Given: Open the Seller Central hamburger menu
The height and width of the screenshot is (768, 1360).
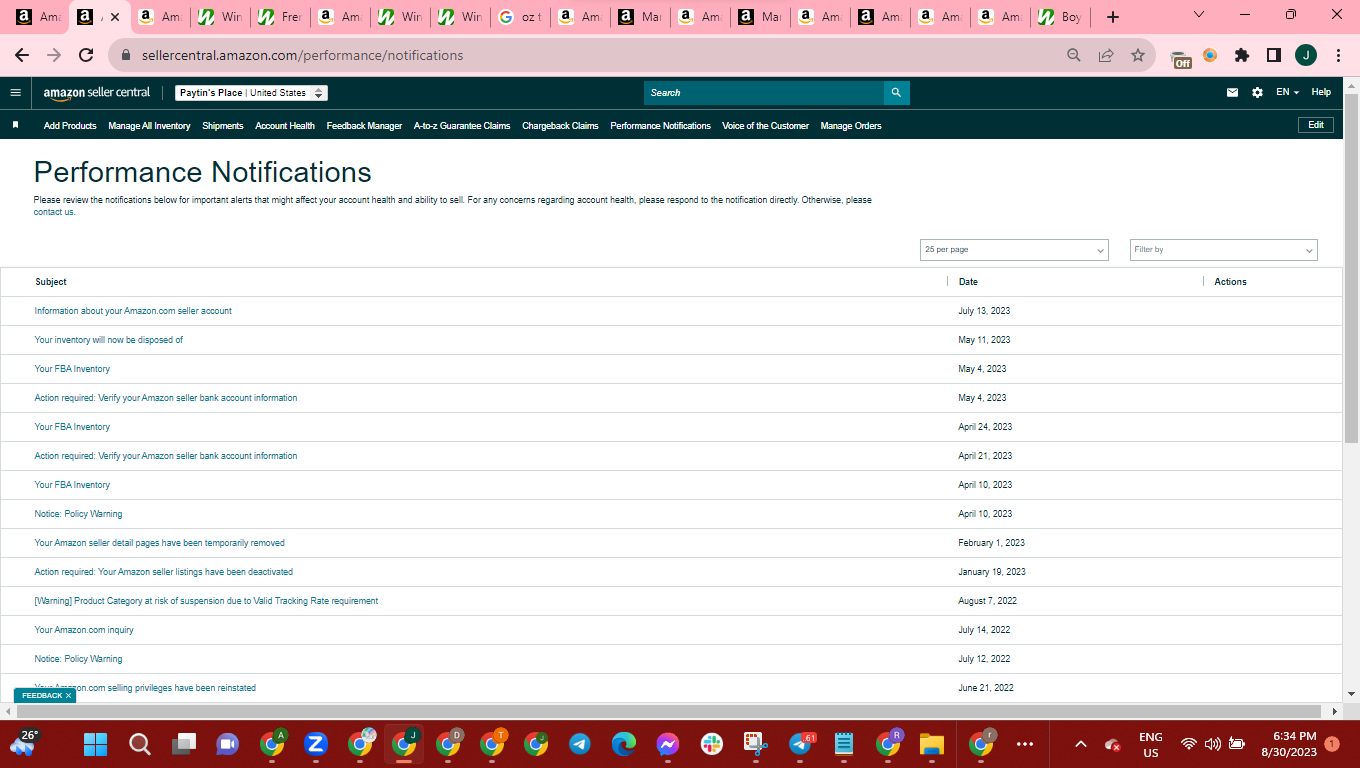Looking at the screenshot, I should [x=15, y=92].
